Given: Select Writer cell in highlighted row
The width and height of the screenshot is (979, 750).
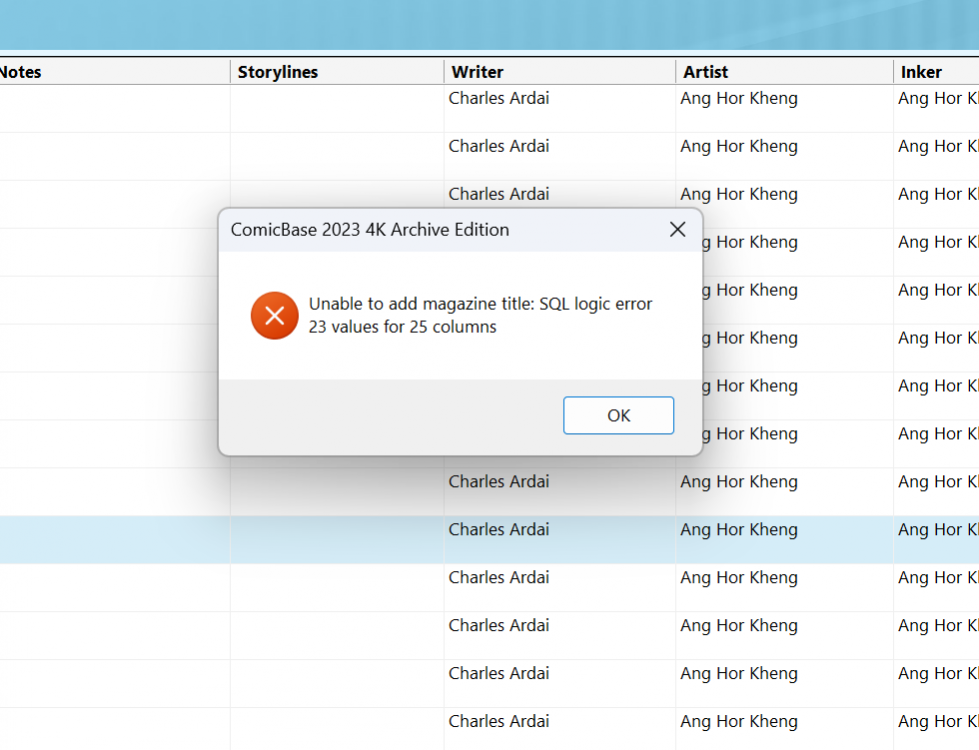Looking at the screenshot, I should pyautogui.click(x=499, y=530).
